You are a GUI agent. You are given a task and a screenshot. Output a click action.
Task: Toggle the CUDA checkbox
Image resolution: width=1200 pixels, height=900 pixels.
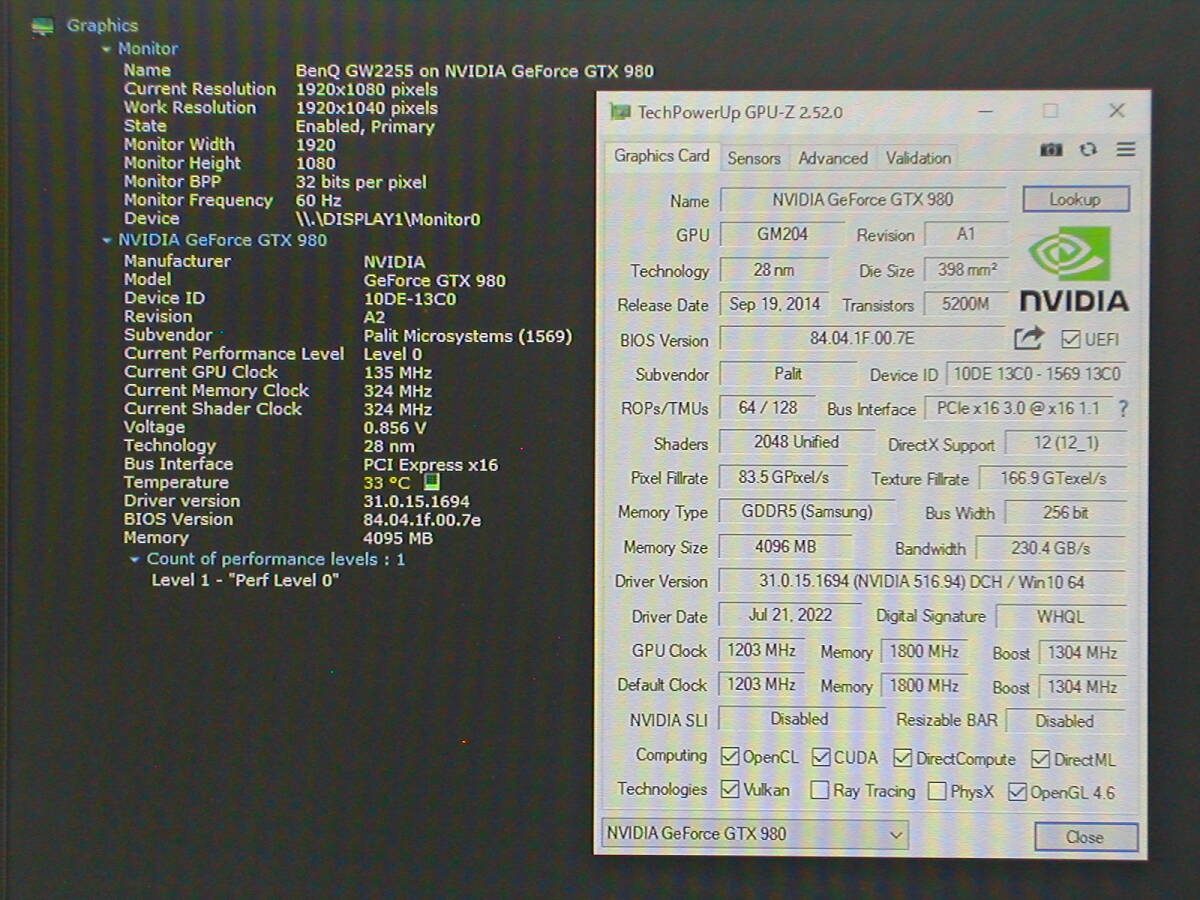(x=821, y=757)
